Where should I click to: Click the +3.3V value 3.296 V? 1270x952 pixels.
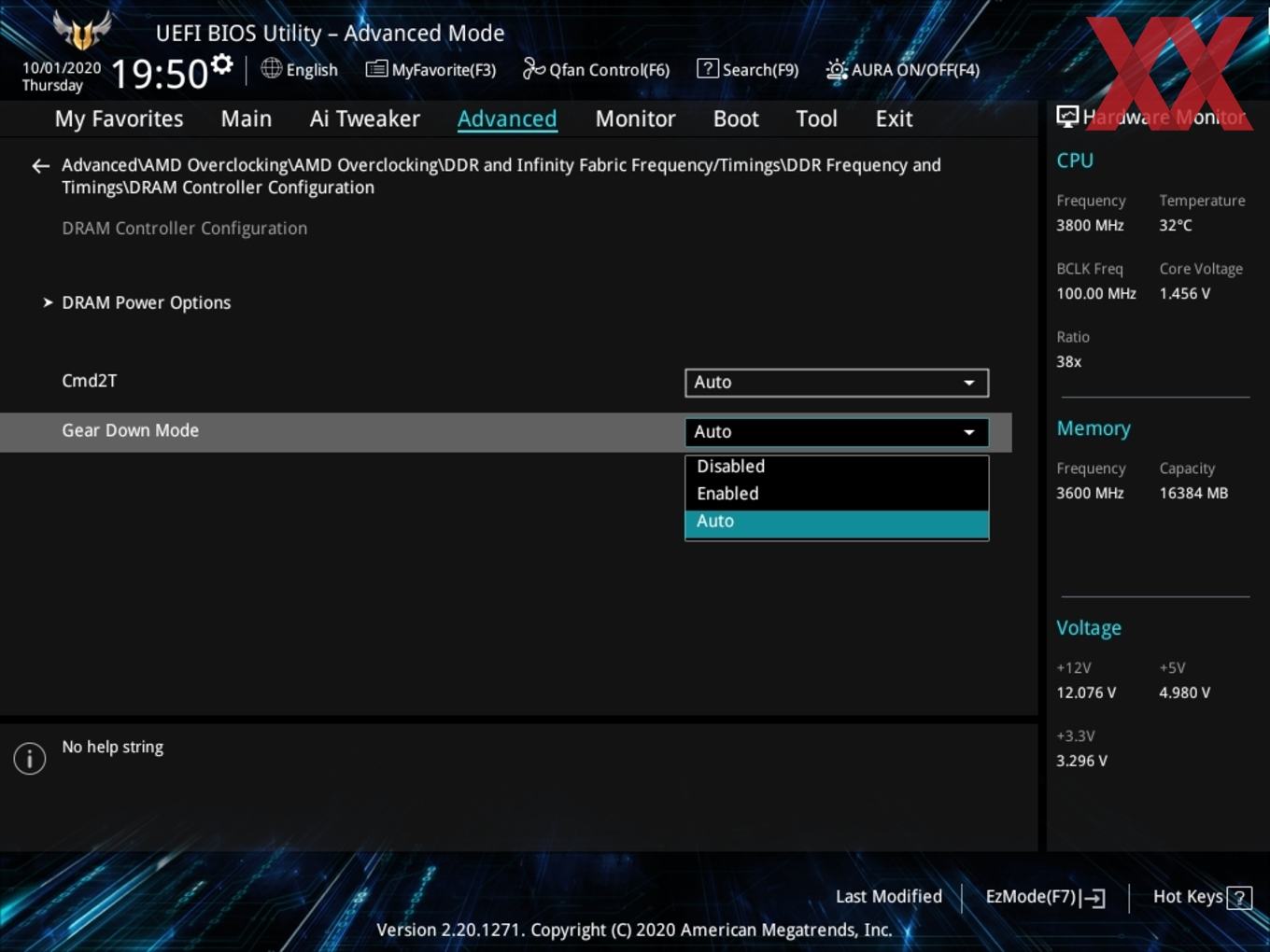[1081, 761]
